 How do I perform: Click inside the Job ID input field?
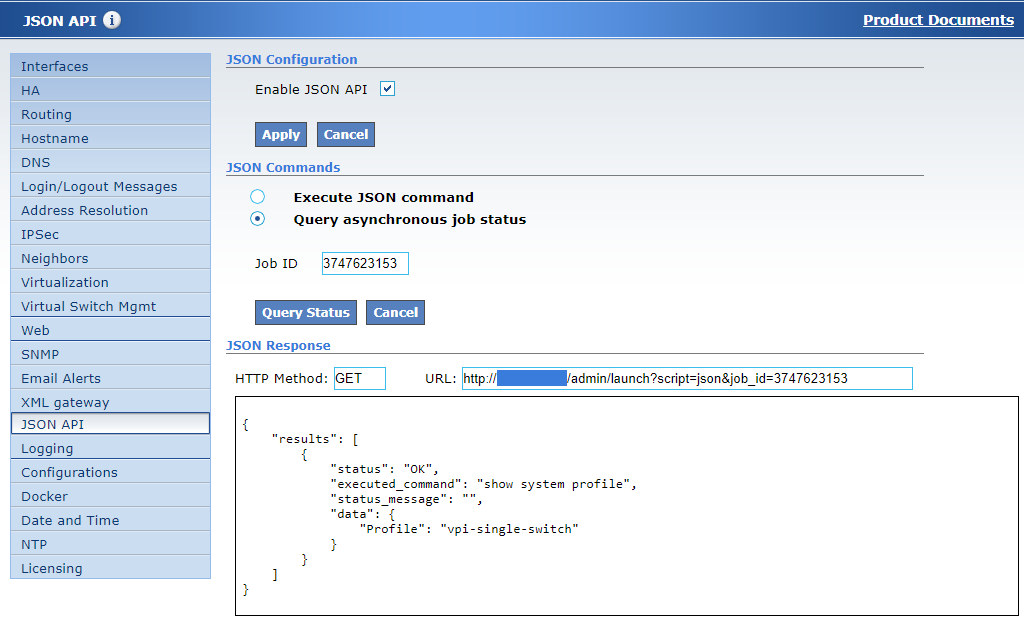click(365, 263)
